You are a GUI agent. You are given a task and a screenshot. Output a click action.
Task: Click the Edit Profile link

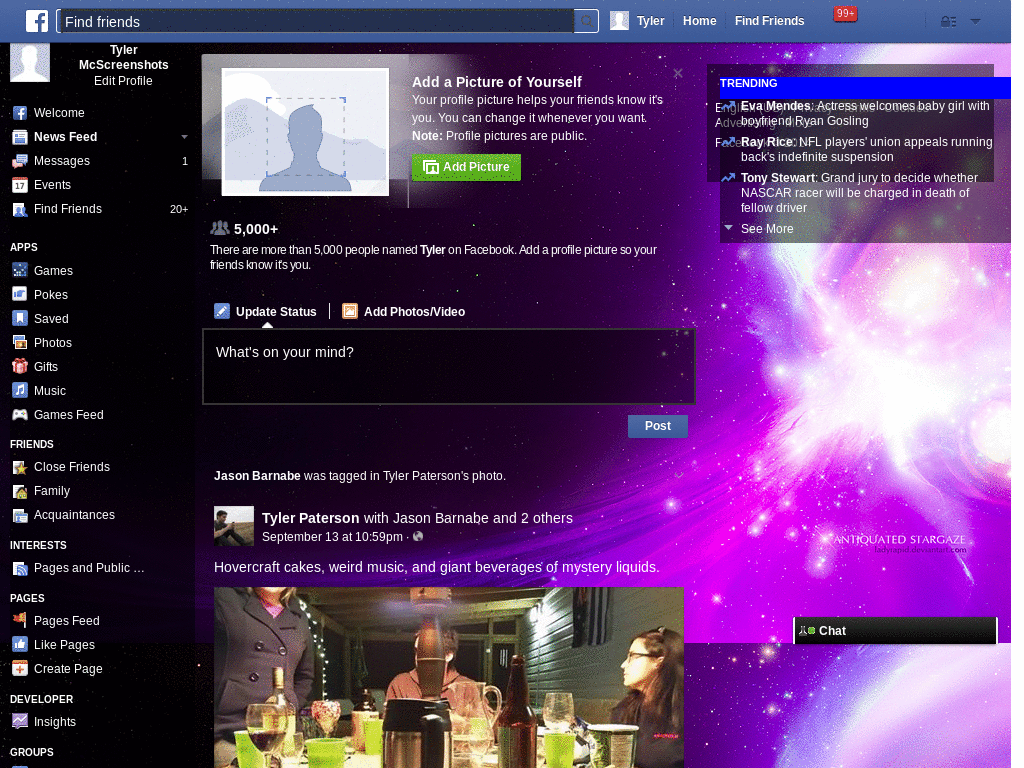point(123,81)
